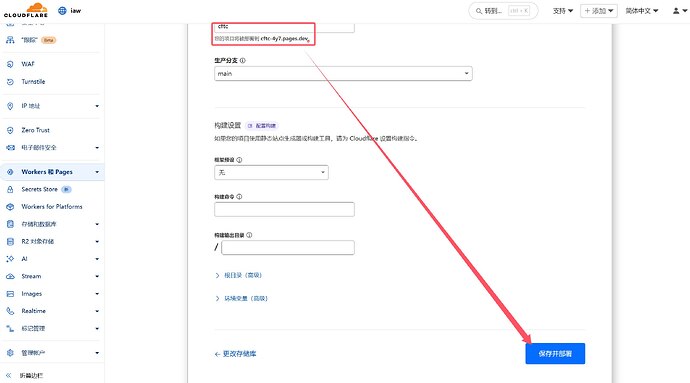Open the production branch dropdown showing main
This screenshot has width=690, height=383.
click(343, 74)
